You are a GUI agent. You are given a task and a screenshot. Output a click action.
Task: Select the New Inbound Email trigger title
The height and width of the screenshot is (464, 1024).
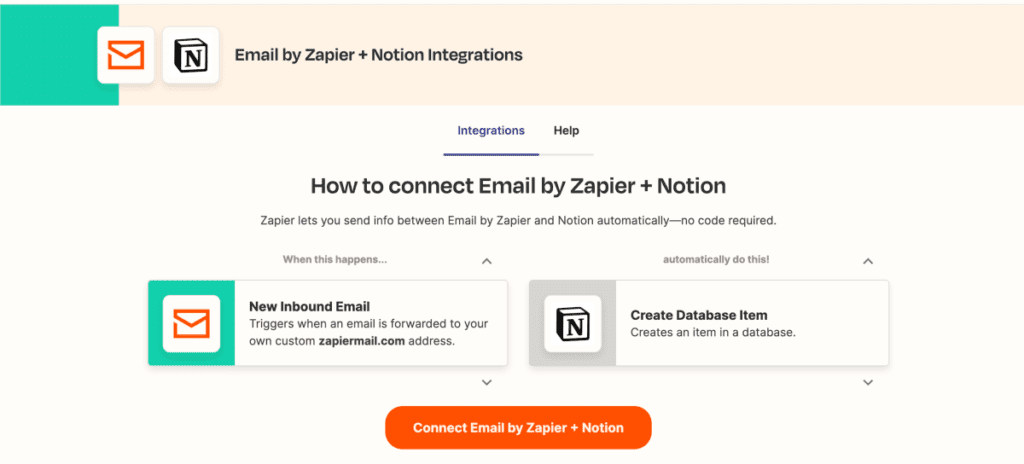pos(301,306)
